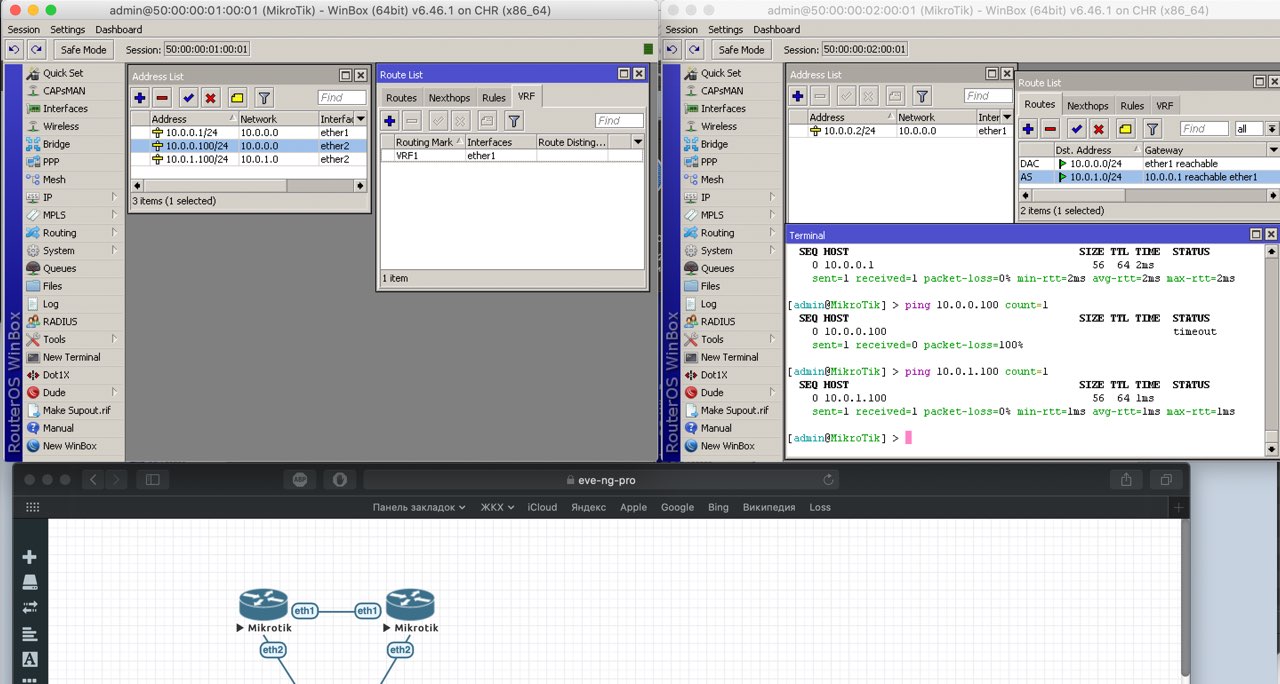
Task: Select the VRF1 row in left Route List
Action: click(x=511, y=156)
